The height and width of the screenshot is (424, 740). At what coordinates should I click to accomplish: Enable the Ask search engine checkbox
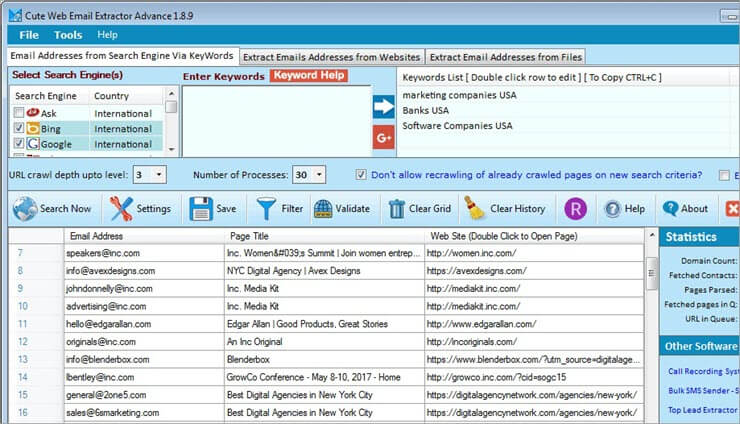18,113
